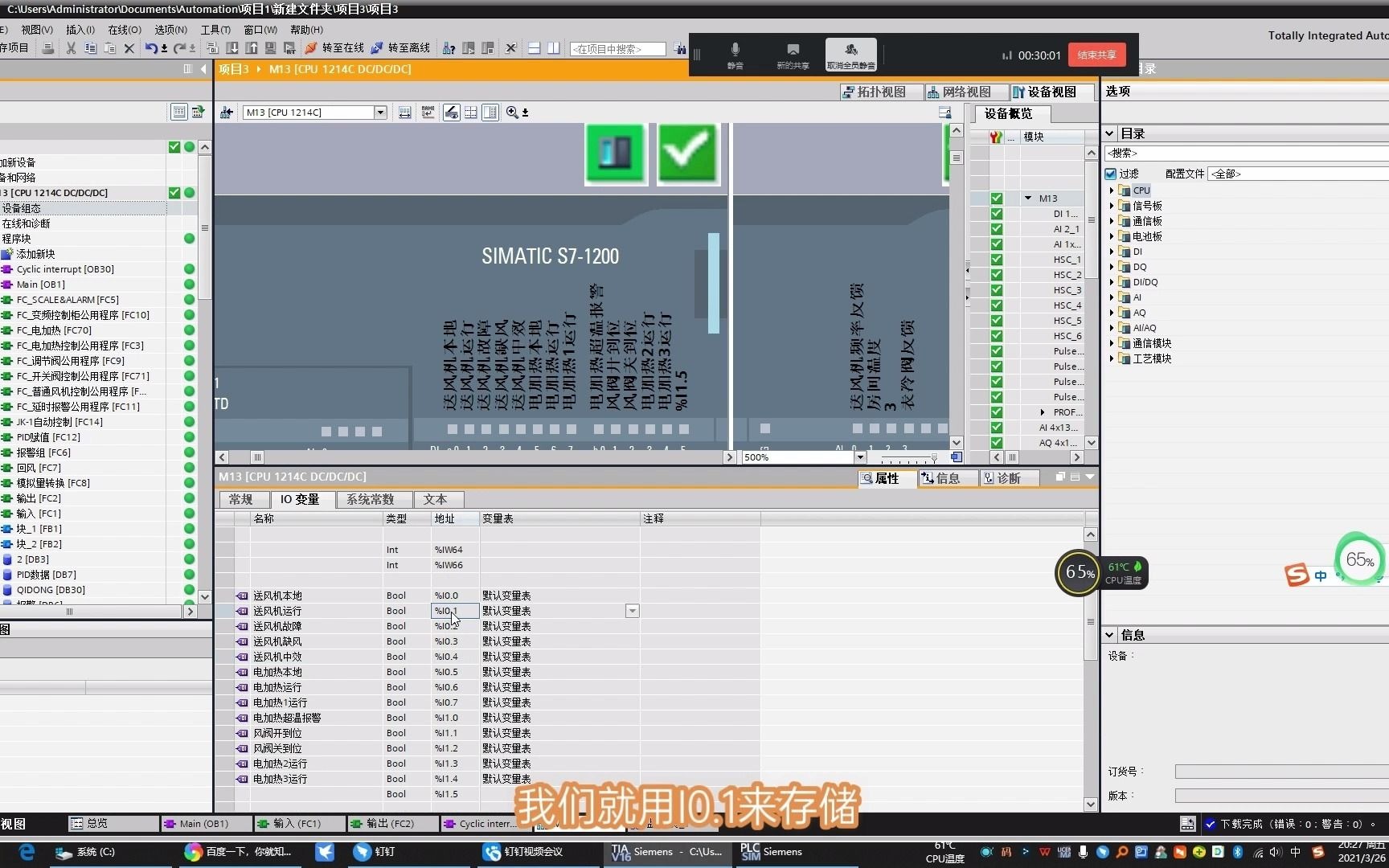The height and width of the screenshot is (868, 1389).
Task: Collapse the M13 row in device overview
Action: tap(1028, 199)
